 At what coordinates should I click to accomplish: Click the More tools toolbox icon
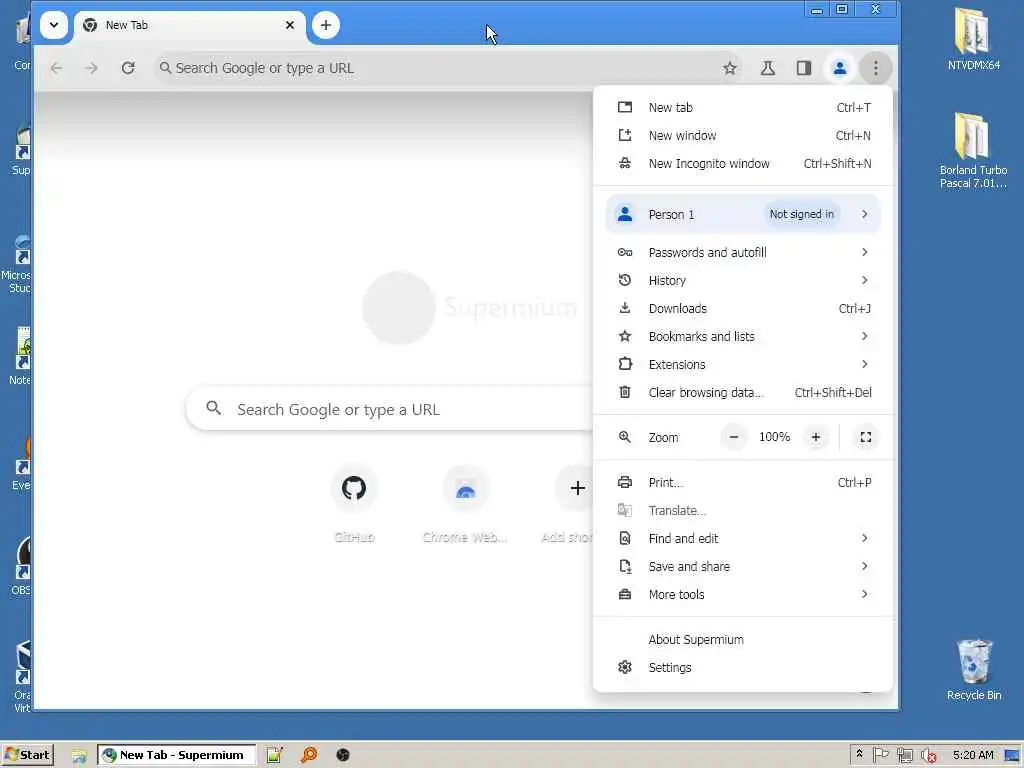(625, 594)
